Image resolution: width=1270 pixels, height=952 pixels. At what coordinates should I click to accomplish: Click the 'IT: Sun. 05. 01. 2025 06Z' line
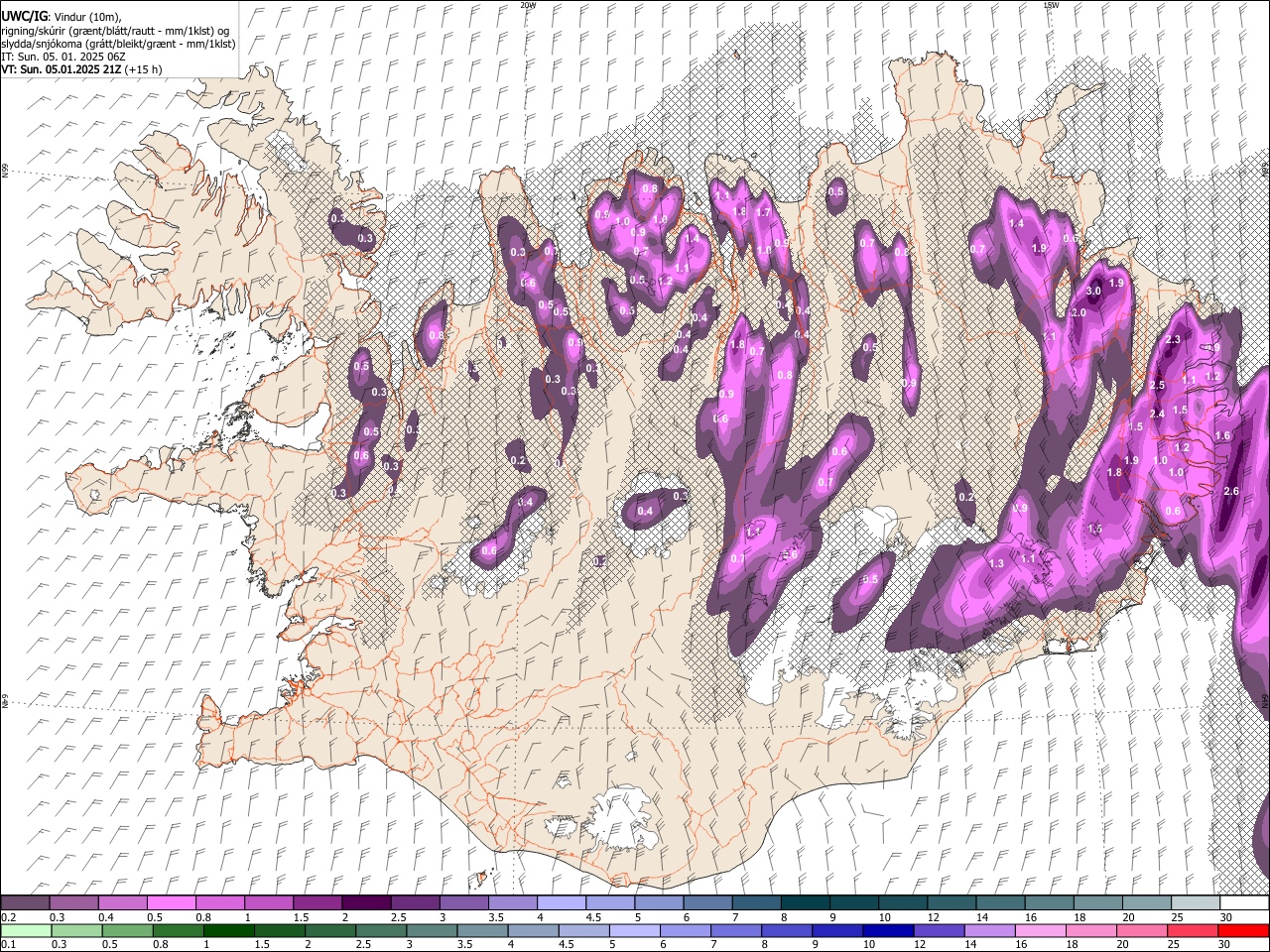pos(63,57)
